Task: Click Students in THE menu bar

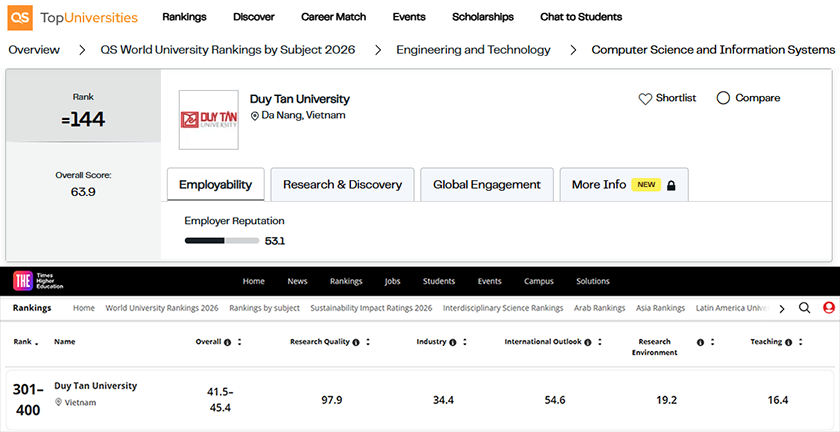Action: [439, 281]
